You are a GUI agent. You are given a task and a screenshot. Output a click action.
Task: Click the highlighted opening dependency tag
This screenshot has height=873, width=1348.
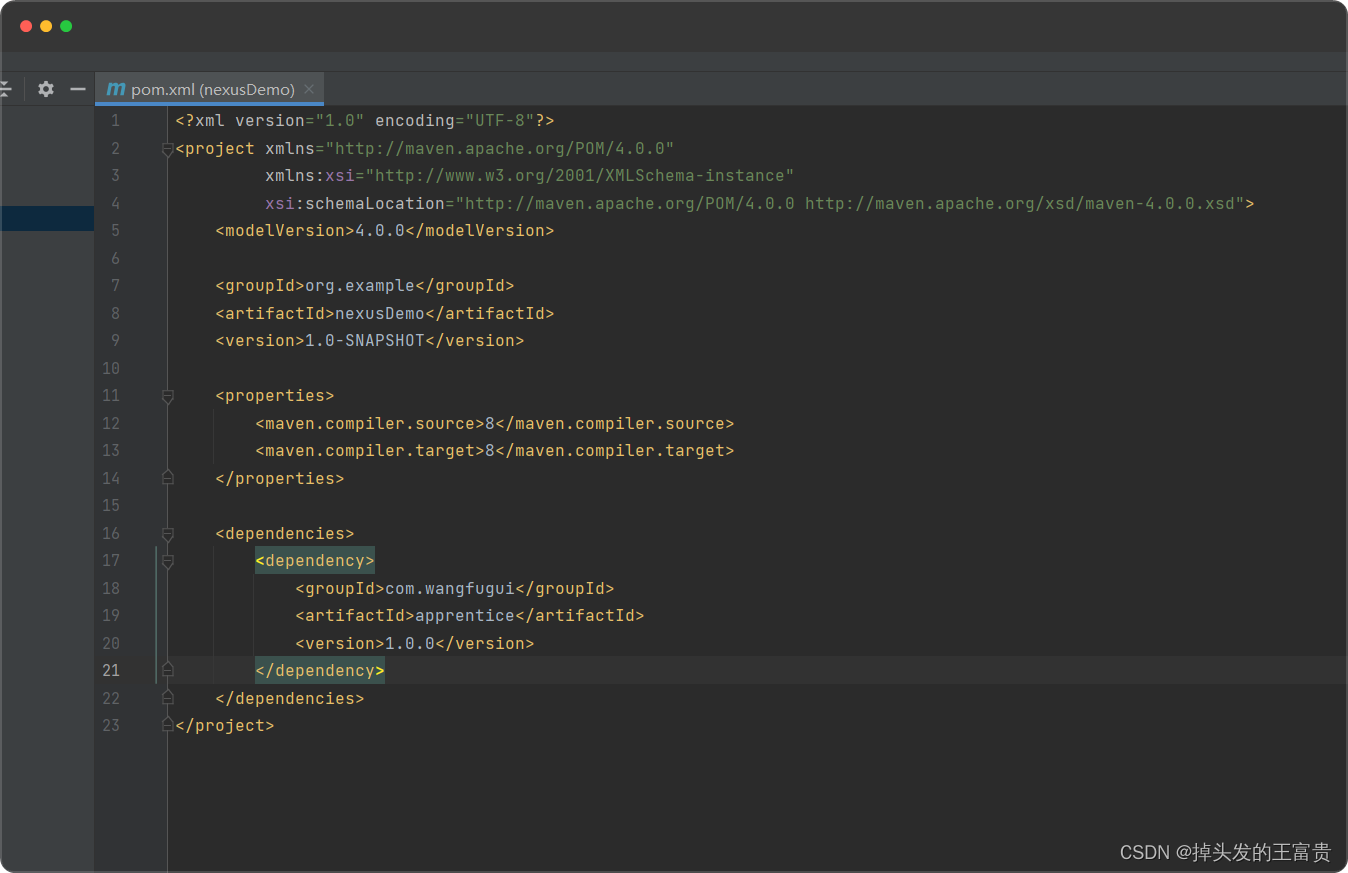(315, 561)
